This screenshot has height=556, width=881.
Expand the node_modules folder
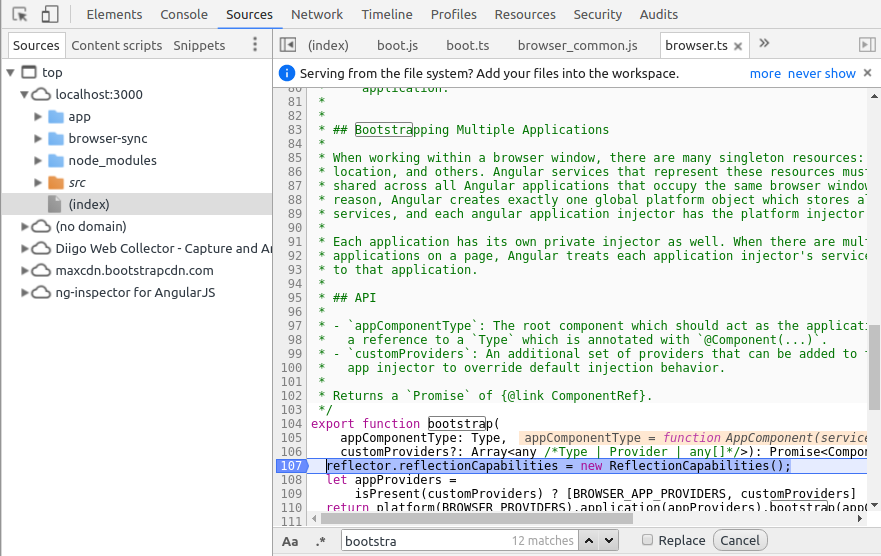coord(38,161)
